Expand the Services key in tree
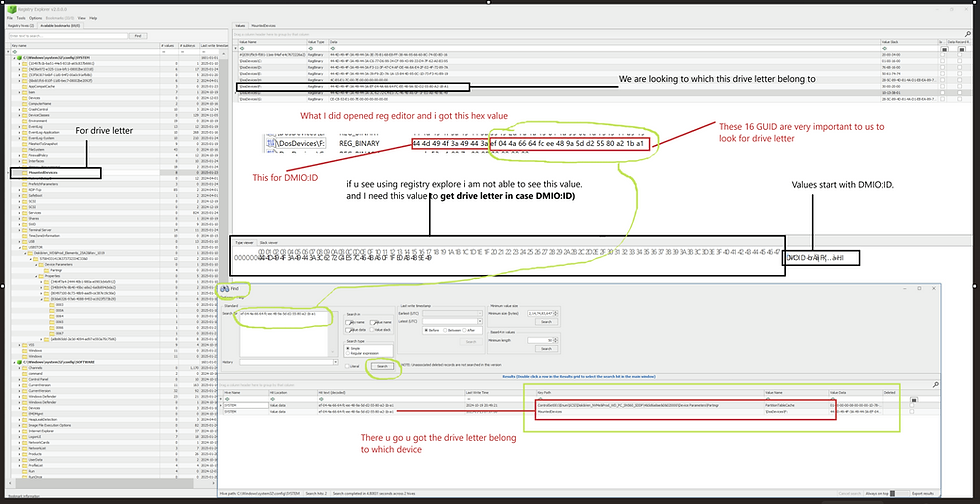980x504 pixels. click(x=19, y=213)
